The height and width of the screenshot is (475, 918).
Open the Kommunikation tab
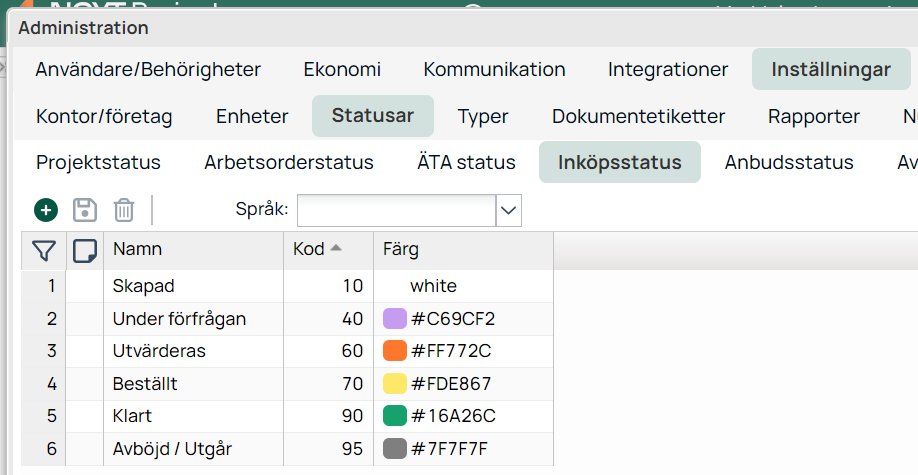pos(494,69)
